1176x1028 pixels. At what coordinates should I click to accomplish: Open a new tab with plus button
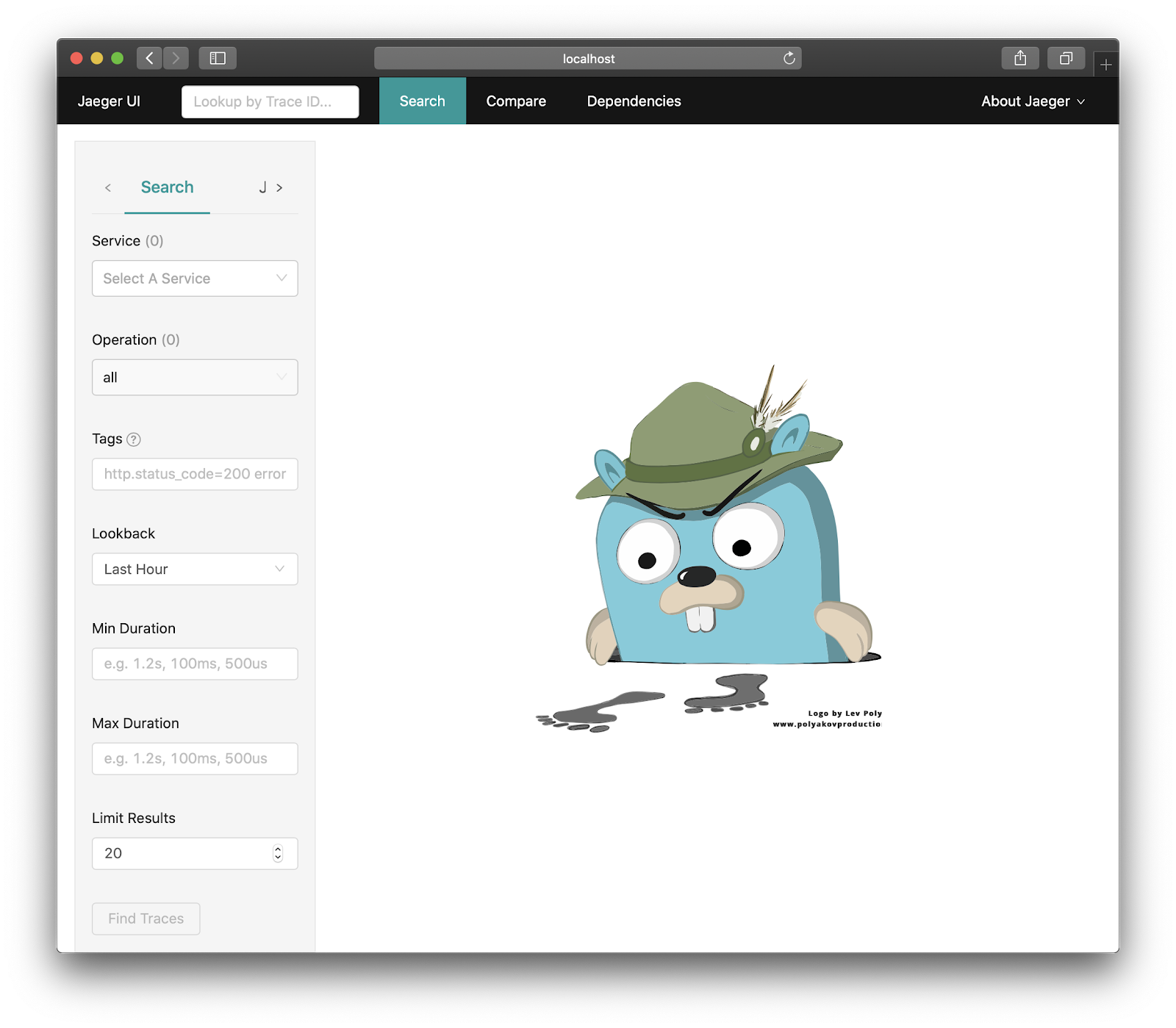(x=1105, y=65)
